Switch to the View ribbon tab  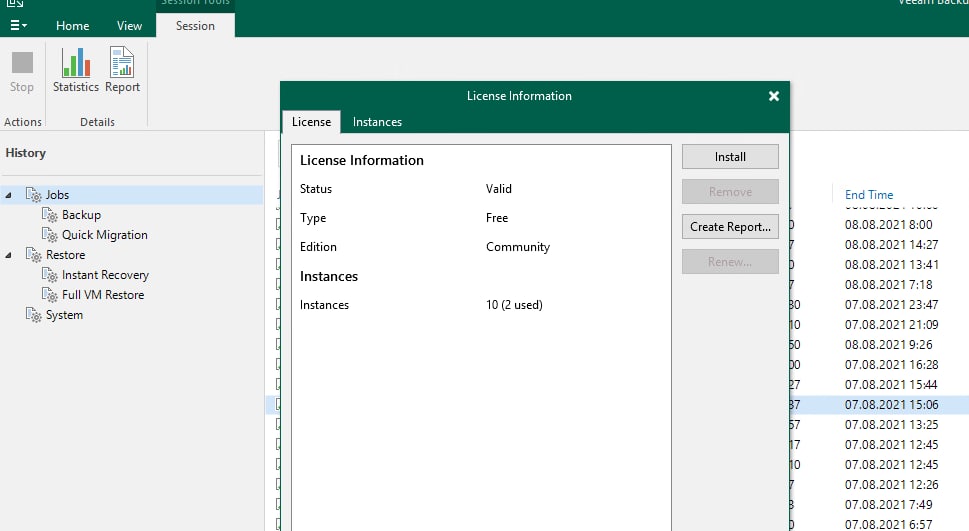point(129,26)
